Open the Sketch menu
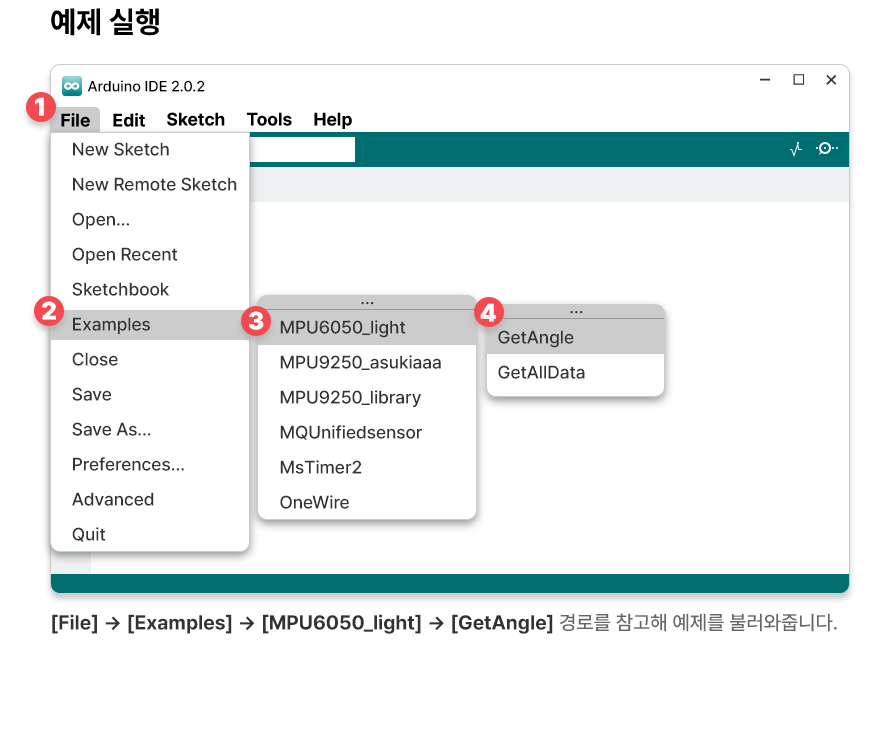Viewport: 895px width, 737px height. coord(195,120)
